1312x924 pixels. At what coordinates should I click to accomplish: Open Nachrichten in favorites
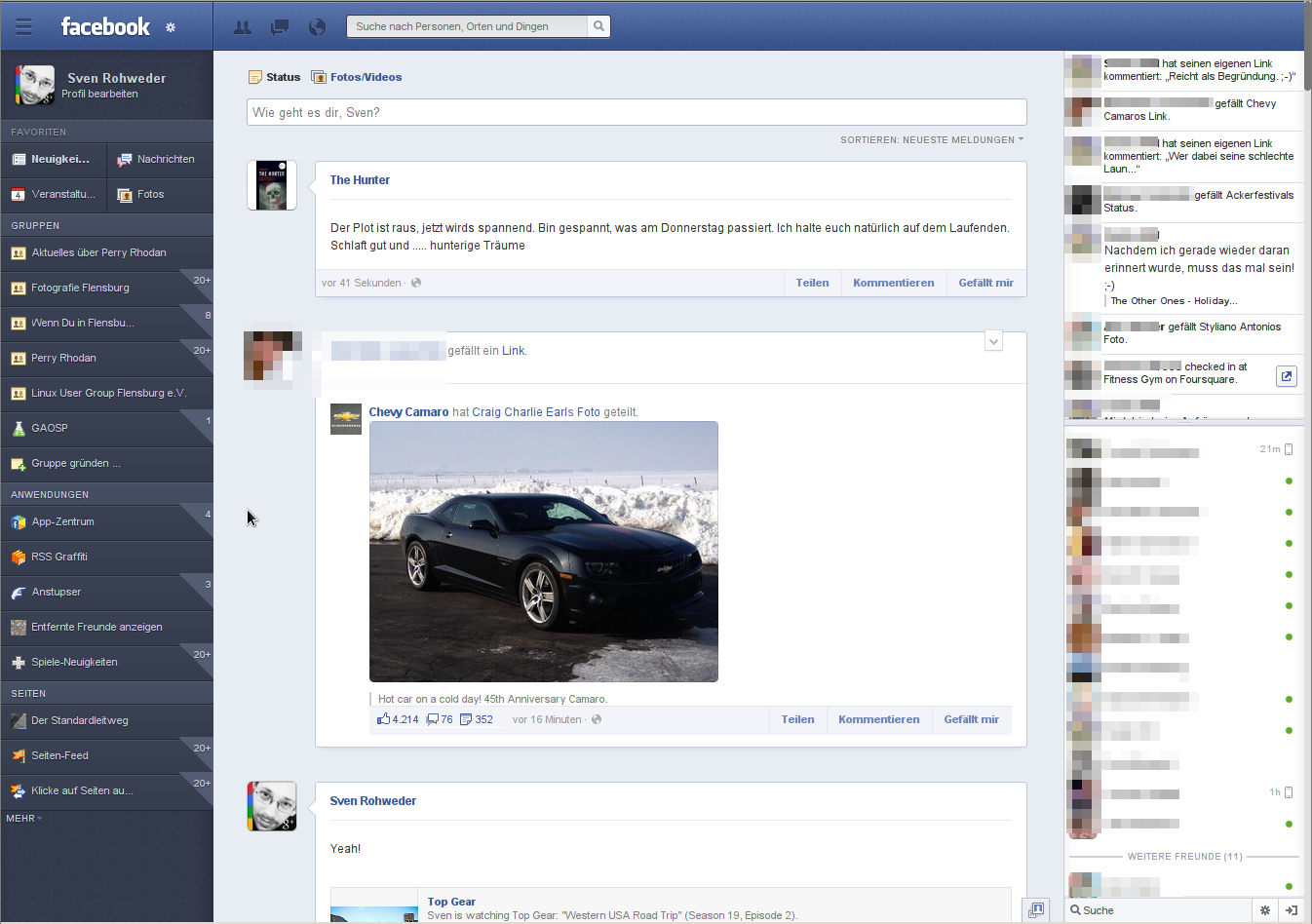click(x=160, y=159)
